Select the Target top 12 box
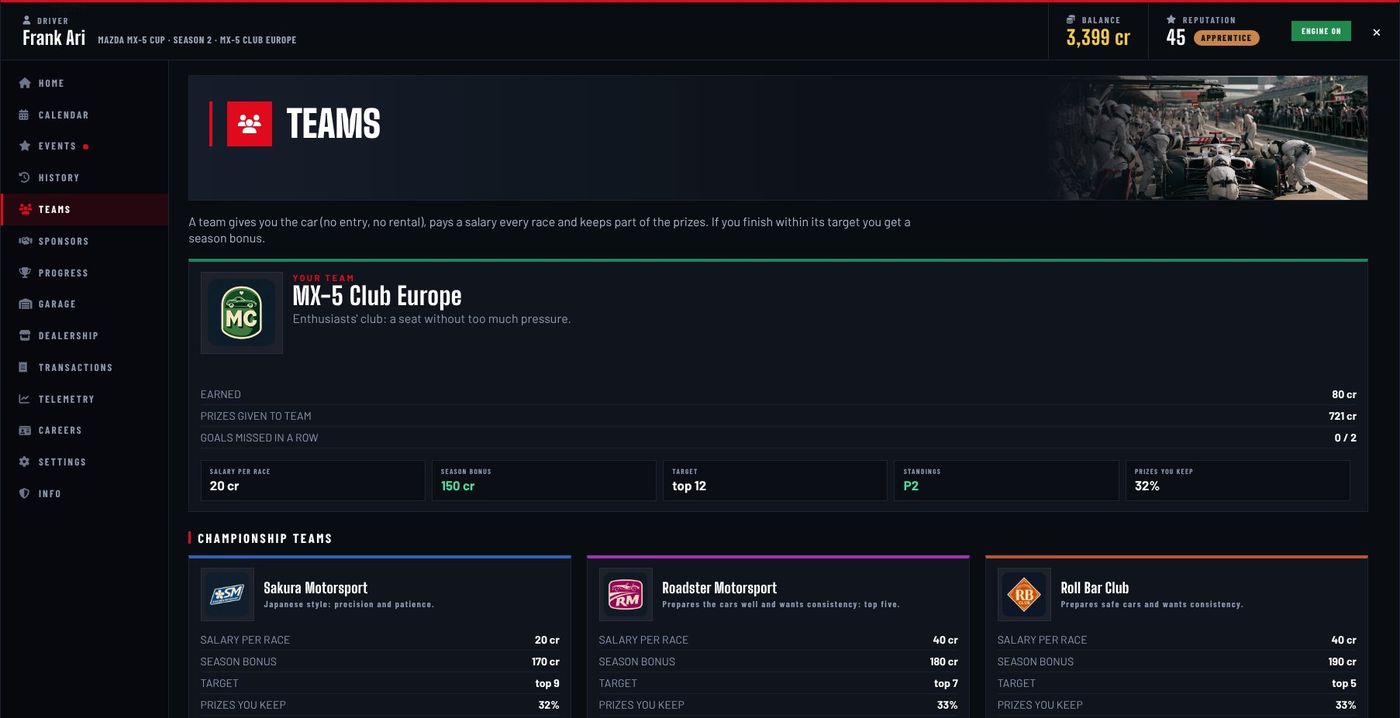Image resolution: width=1400 pixels, height=718 pixels. point(775,480)
